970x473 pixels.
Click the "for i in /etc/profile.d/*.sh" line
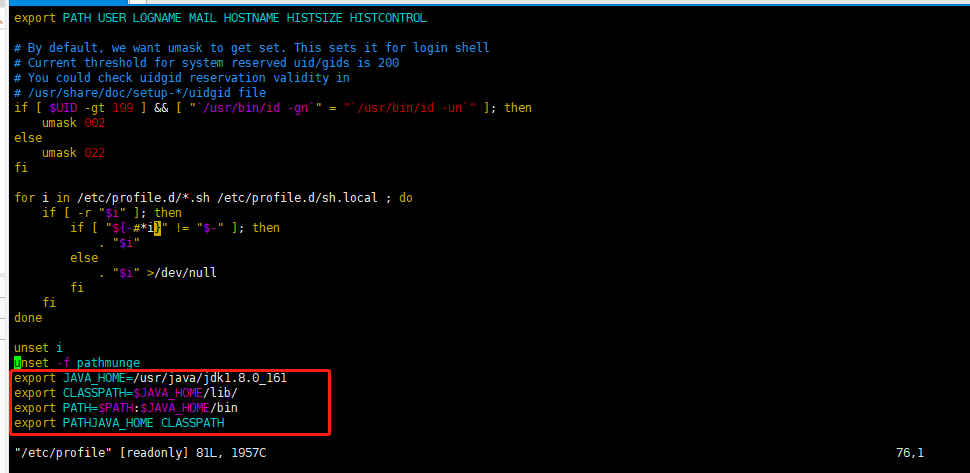pyautogui.click(x=213, y=198)
